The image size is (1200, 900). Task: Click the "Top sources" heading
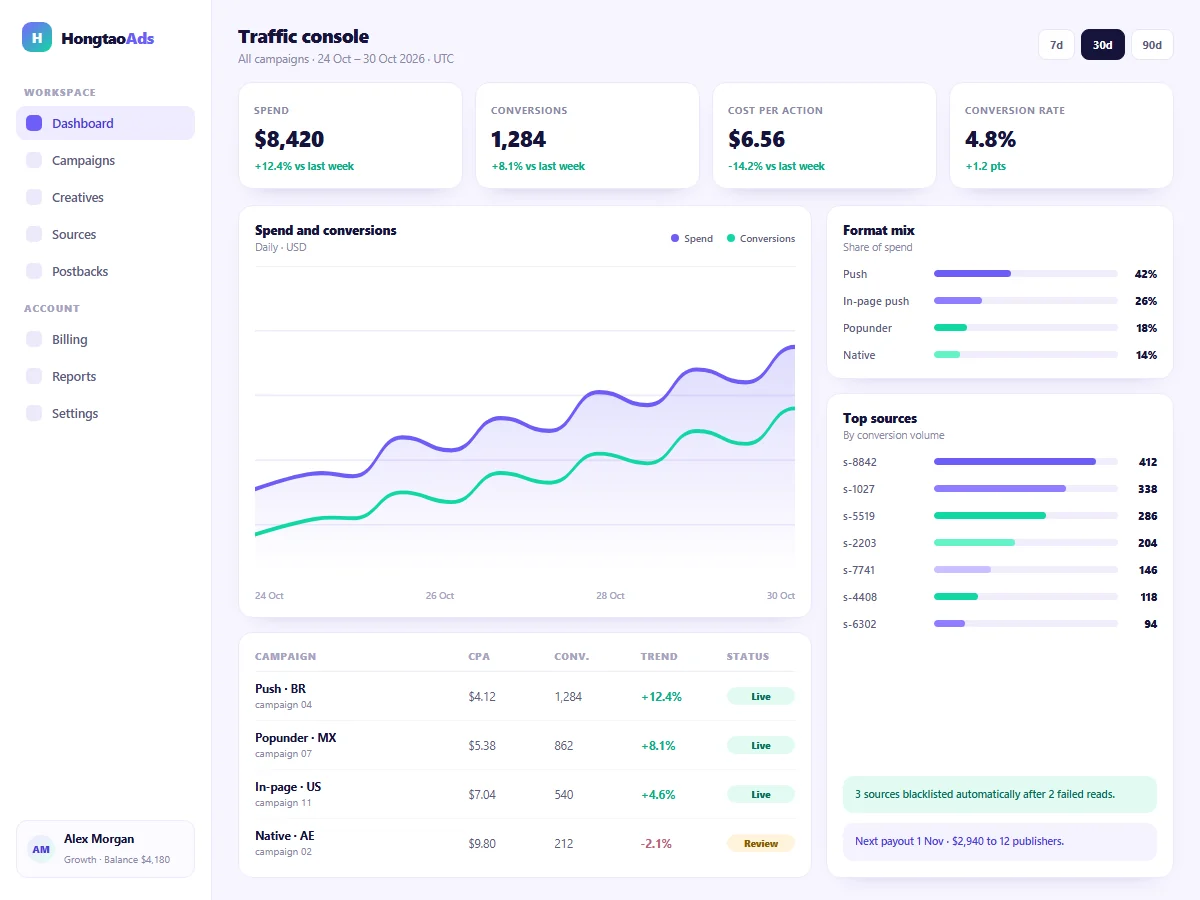click(880, 418)
